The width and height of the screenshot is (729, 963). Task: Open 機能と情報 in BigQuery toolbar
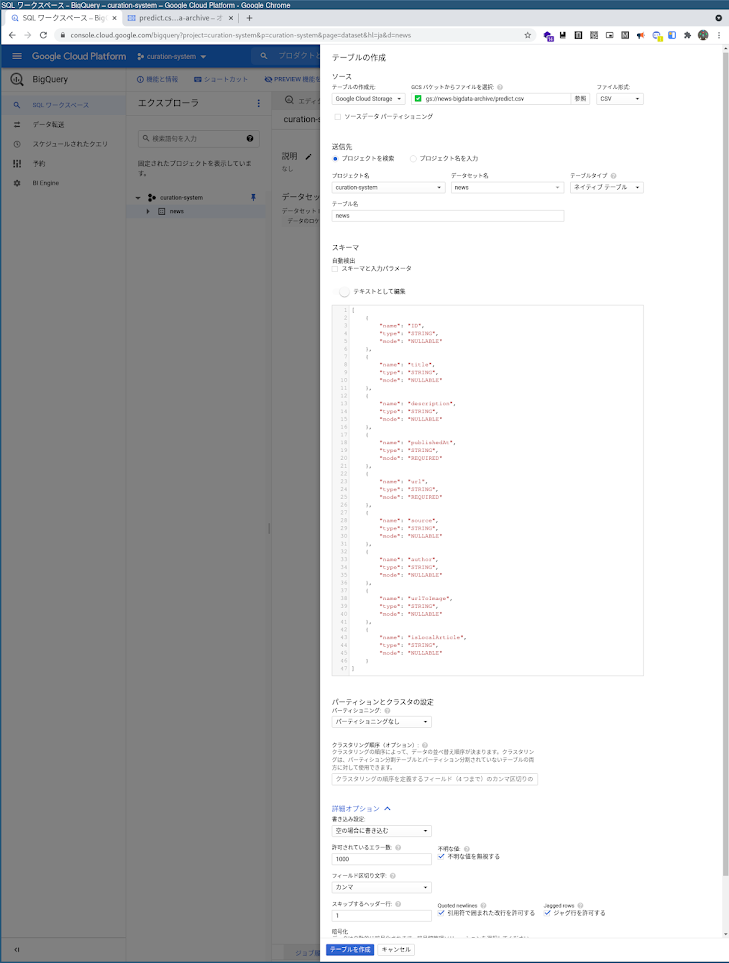pyautogui.click(x=157, y=79)
